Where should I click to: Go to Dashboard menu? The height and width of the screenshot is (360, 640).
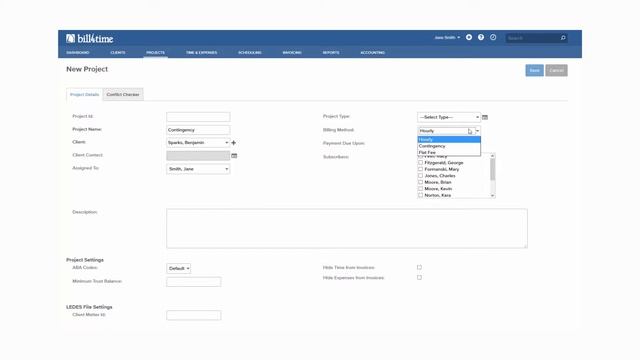click(x=78, y=53)
